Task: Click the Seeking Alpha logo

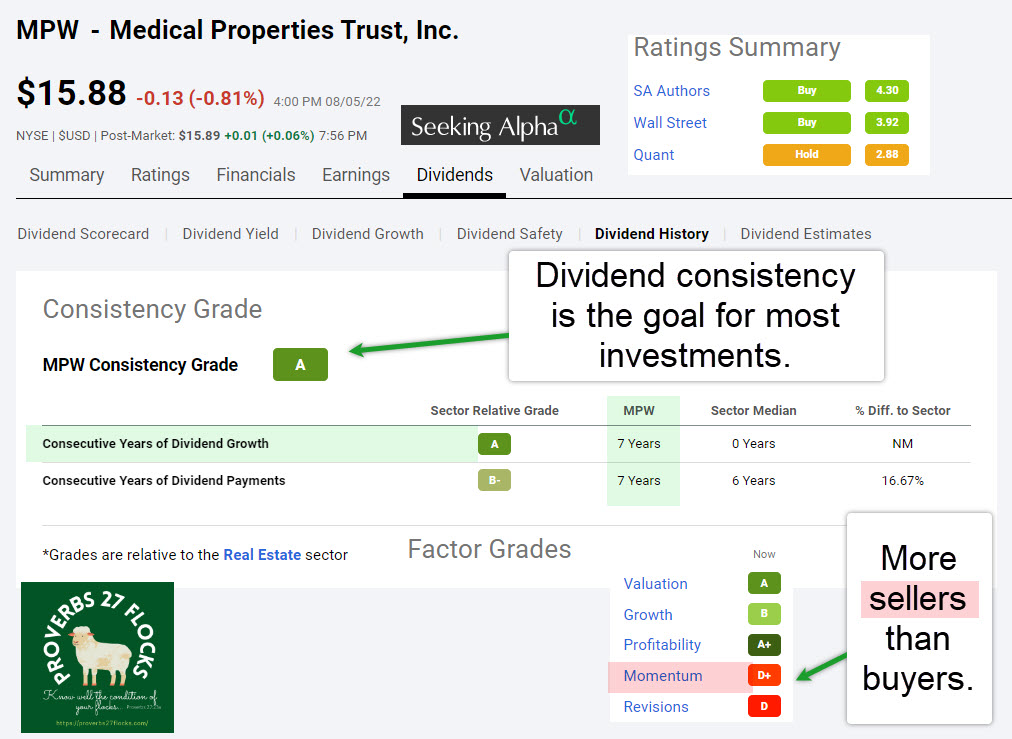Action: click(500, 125)
